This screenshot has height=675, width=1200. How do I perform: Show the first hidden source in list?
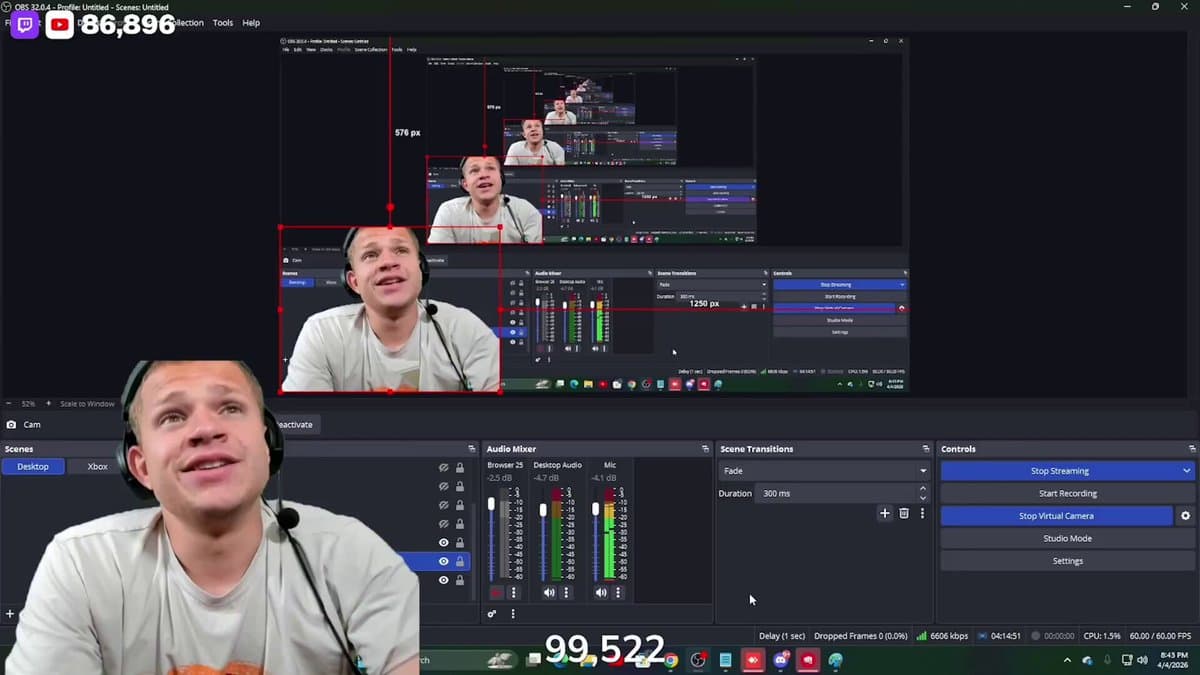pyautogui.click(x=444, y=467)
